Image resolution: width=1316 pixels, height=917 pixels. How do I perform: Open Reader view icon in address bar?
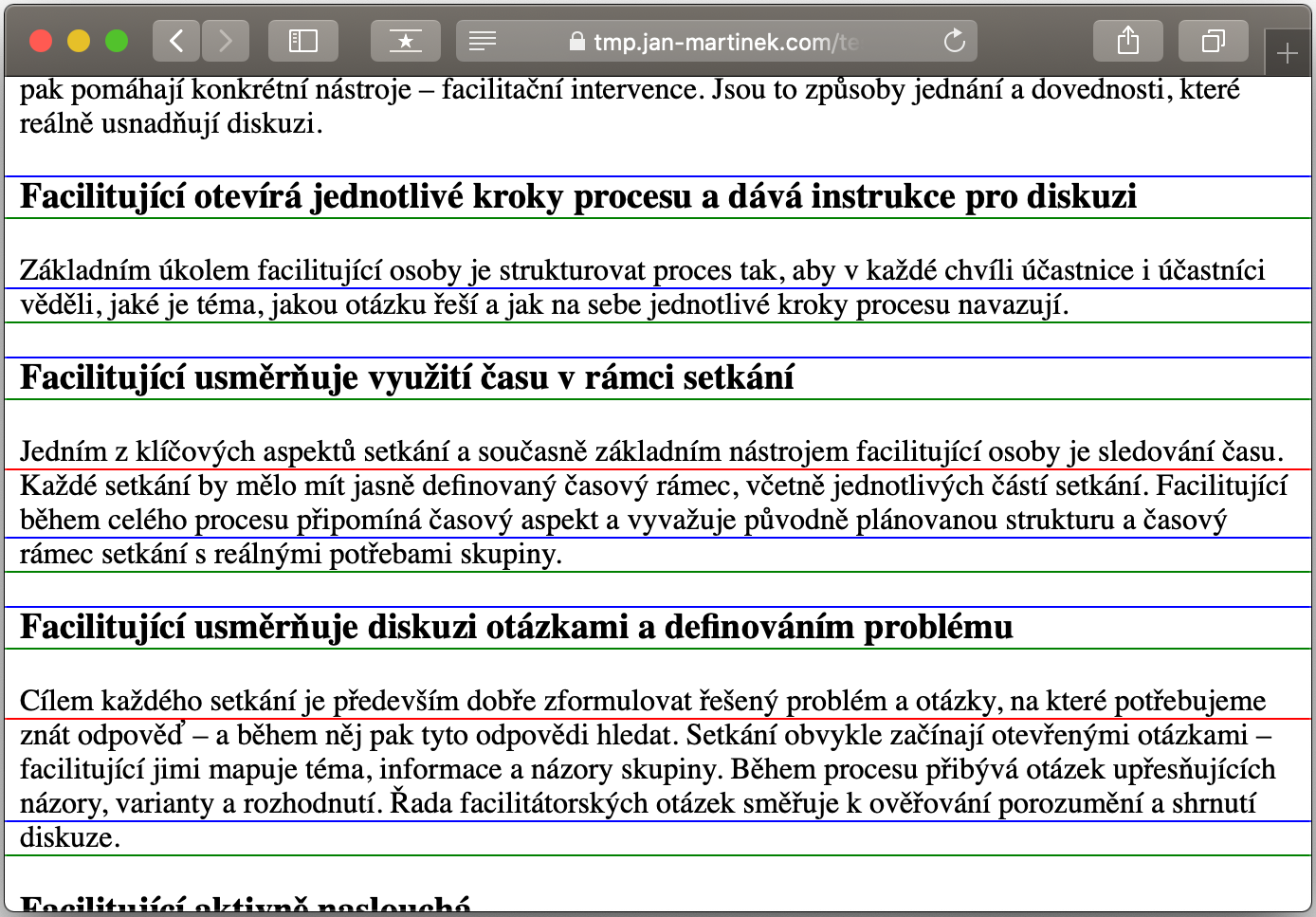[483, 41]
